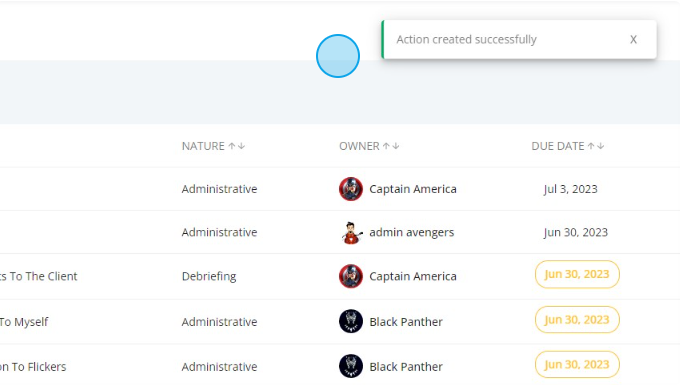Open the Jun 30, 2023 due date badge for Debriefing
This screenshot has width=680, height=390.
click(577, 274)
